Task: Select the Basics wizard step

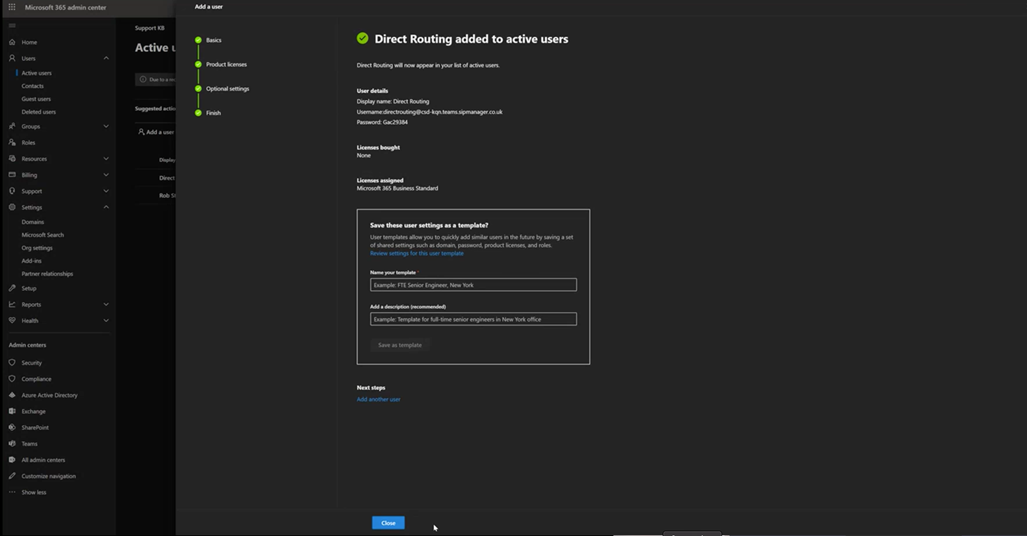Action: pos(214,40)
